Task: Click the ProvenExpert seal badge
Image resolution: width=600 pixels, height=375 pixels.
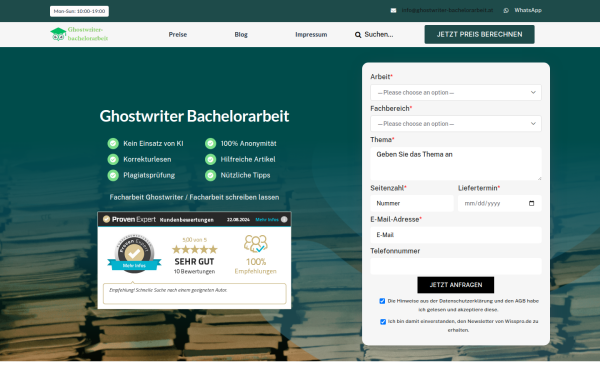Action: click(x=134, y=254)
